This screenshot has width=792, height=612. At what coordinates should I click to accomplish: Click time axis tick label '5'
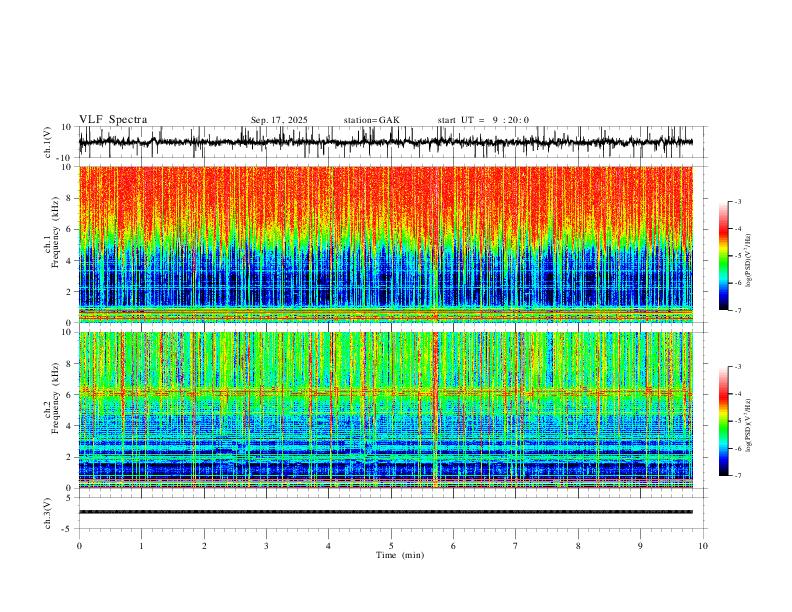pos(391,546)
